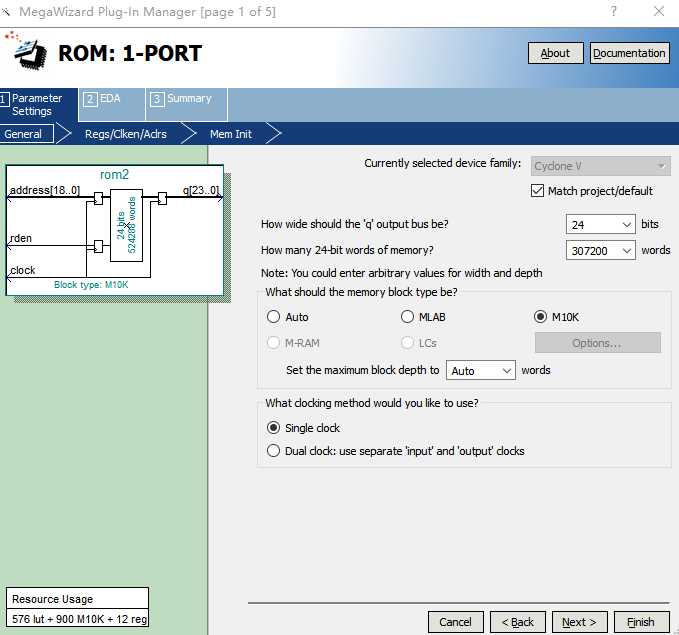679x635 pixels.
Task: Open the memory words count dropdown
Action: pyautogui.click(x=600, y=250)
